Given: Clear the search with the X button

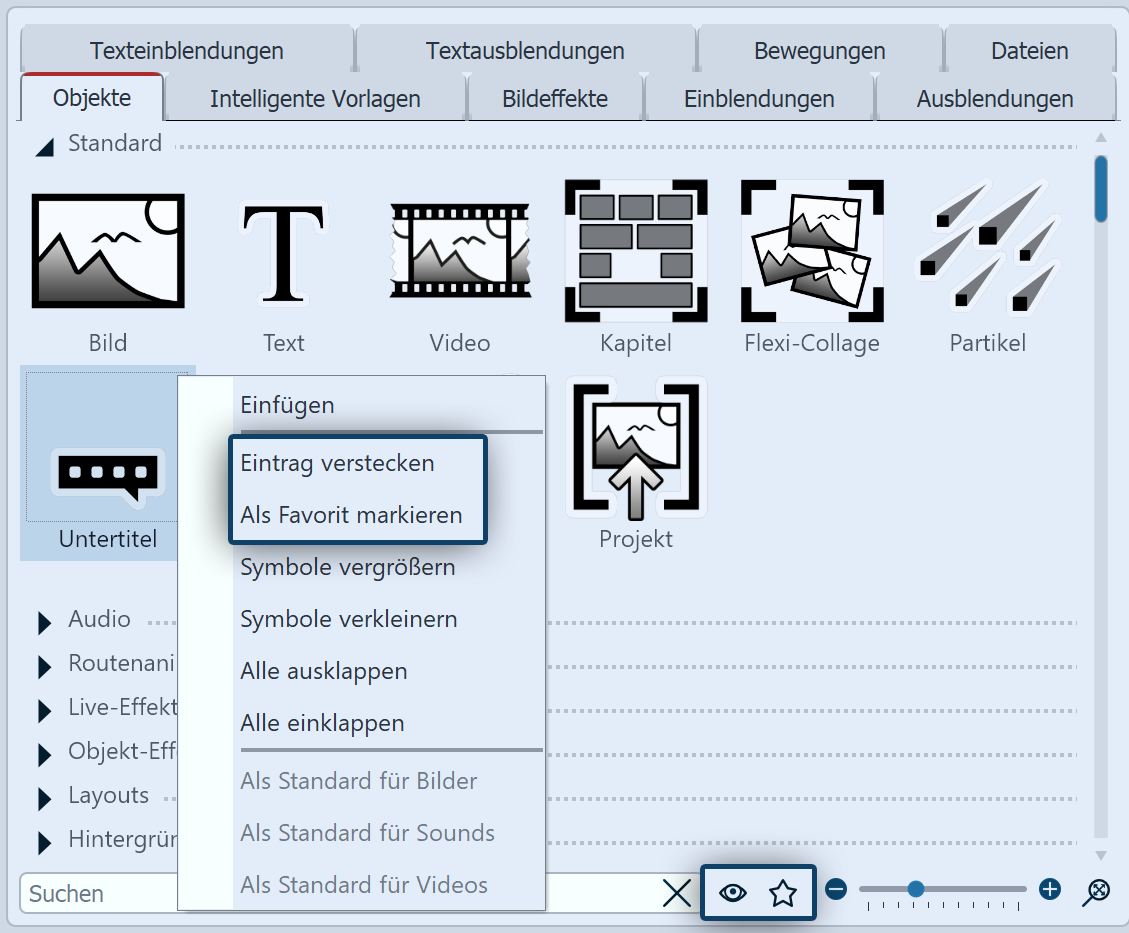Looking at the screenshot, I should [676, 893].
